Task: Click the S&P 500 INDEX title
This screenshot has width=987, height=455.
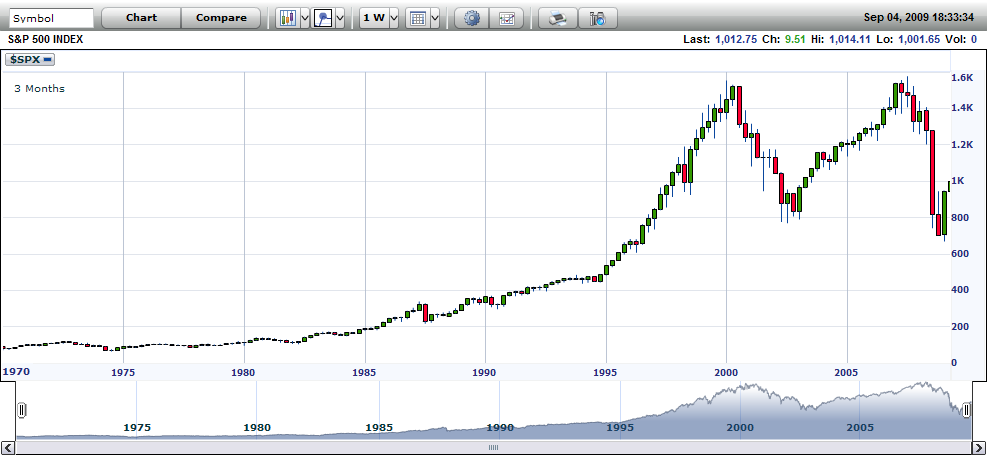Action: [45, 40]
